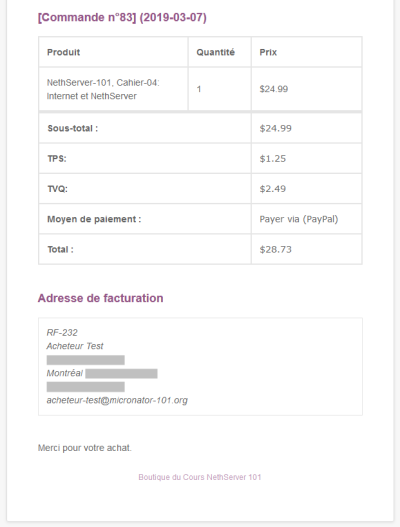
Task: Select the Merci pour votre achat message
Action: (85, 448)
